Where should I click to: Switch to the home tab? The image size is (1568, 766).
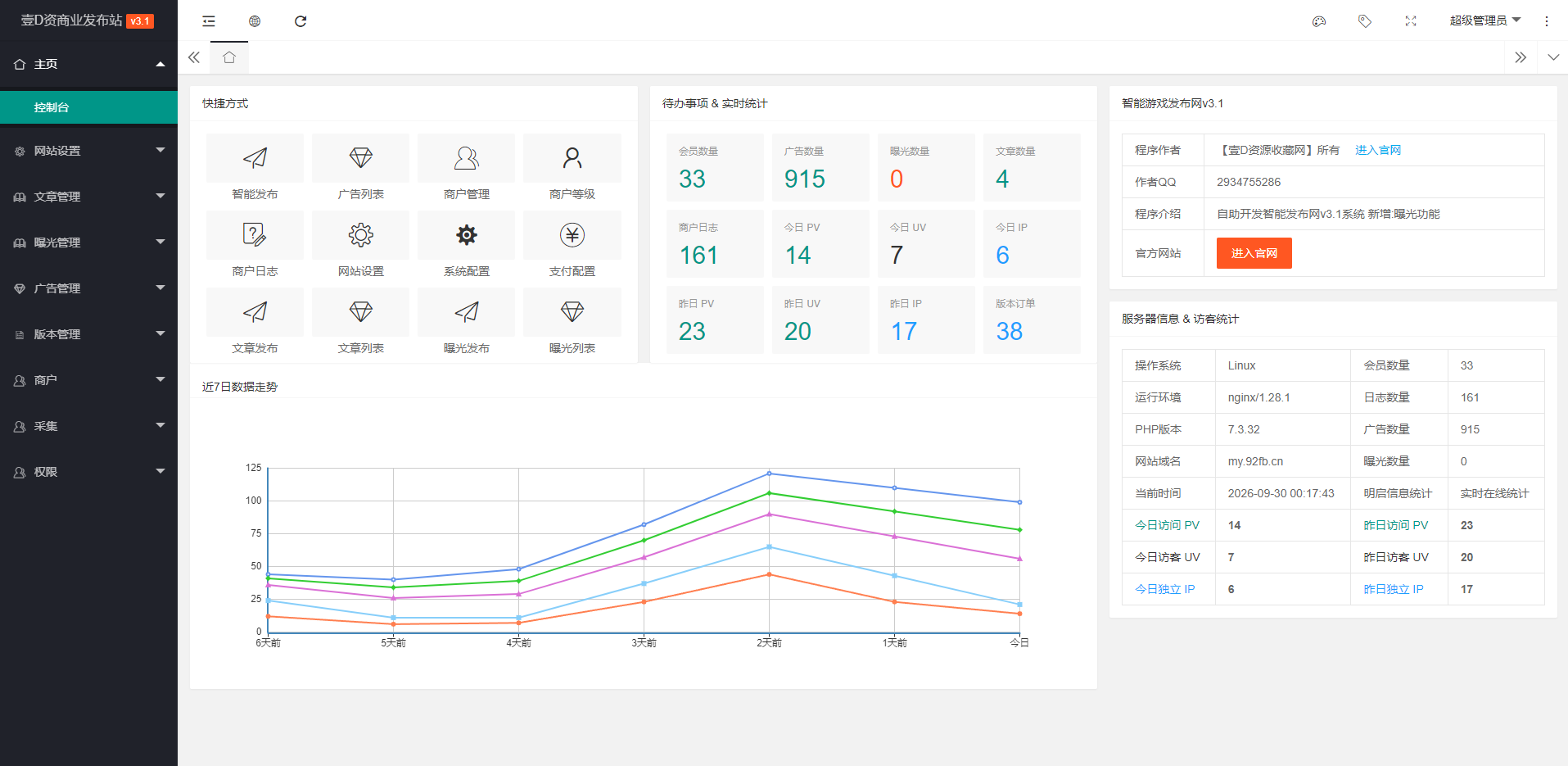click(229, 57)
